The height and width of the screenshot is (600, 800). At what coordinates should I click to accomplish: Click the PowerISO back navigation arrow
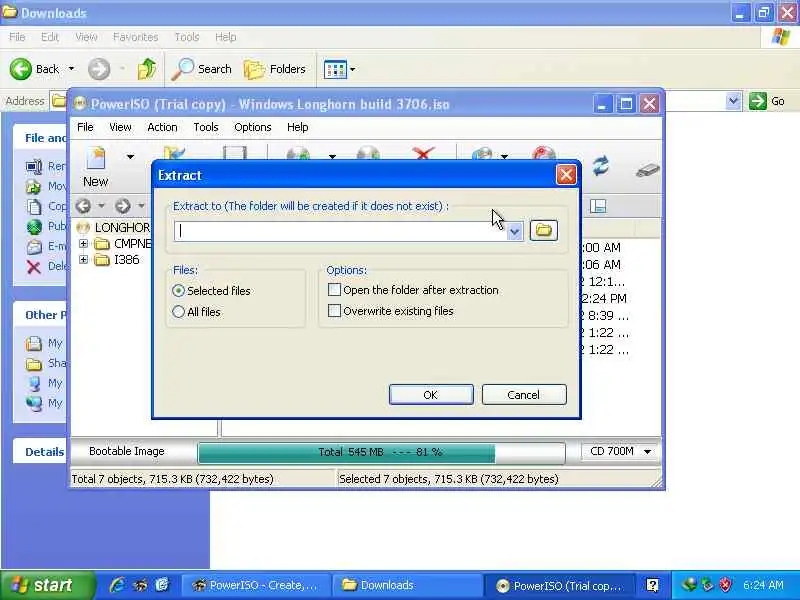coord(83,206)
